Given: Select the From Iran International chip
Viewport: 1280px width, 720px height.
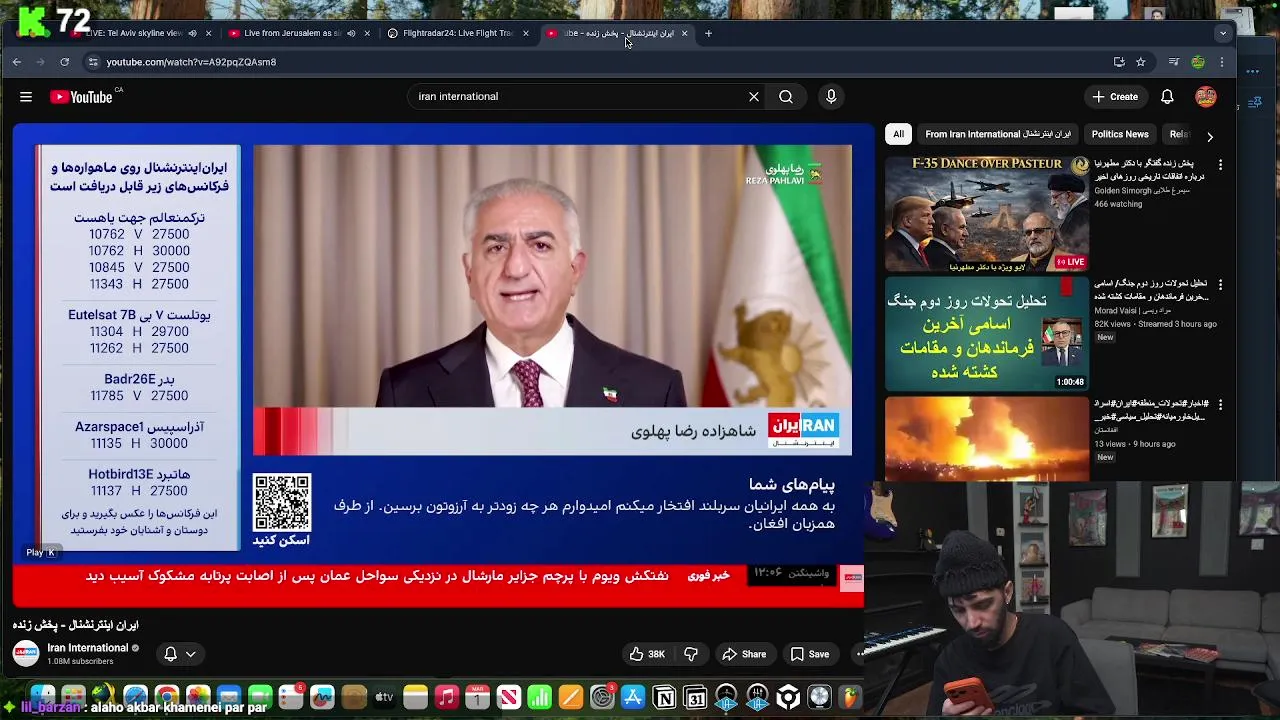Looking at the screenshot, I should [x=998, y=134].
